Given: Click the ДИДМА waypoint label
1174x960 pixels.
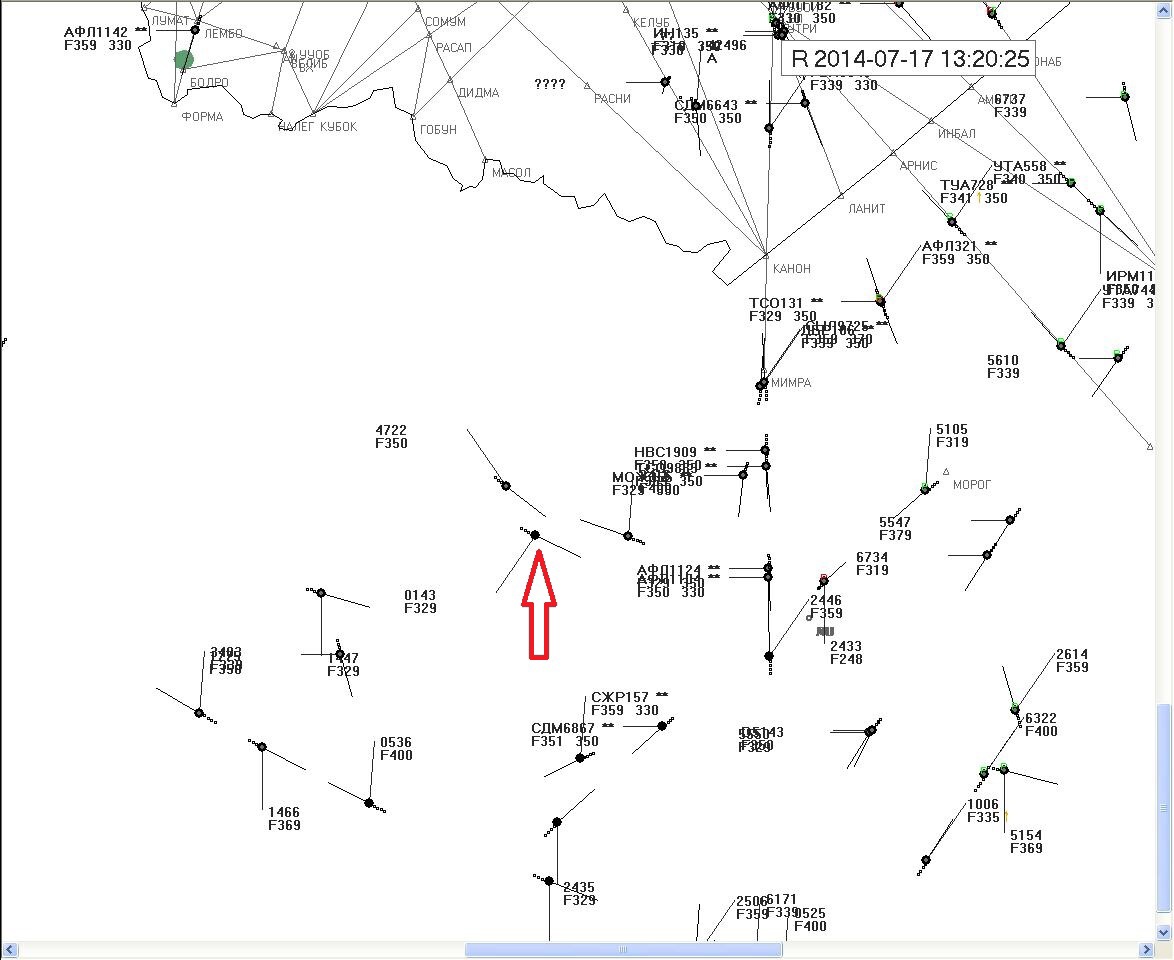Looking at the screenshot, I should (x=478, y=93).
